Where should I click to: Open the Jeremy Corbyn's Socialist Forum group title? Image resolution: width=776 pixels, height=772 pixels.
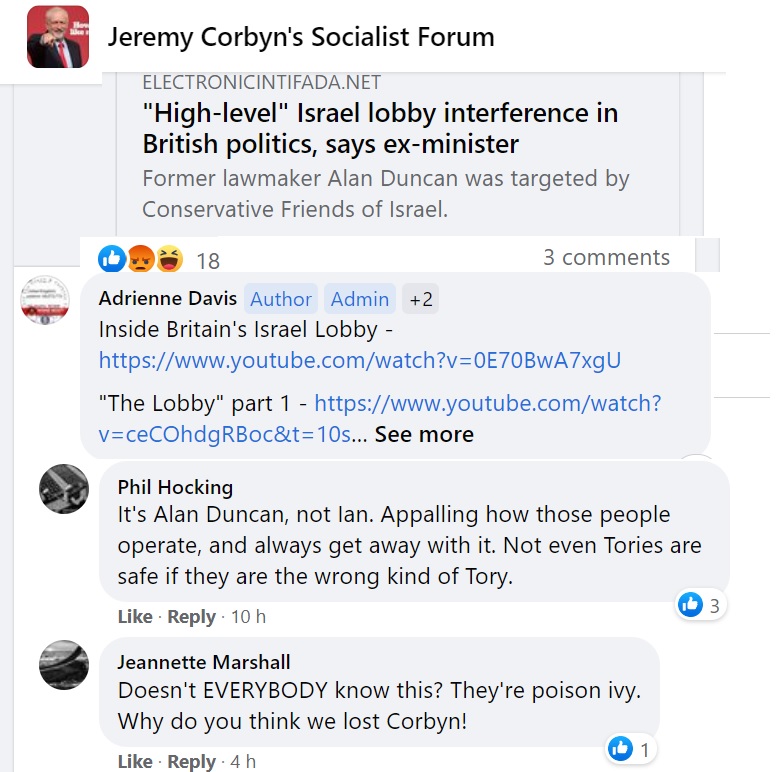301,38
